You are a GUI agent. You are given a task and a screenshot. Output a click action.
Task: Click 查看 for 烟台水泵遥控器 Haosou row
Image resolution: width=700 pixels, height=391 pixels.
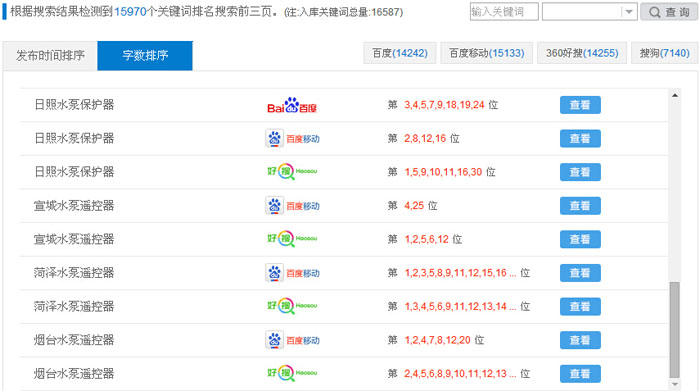580,374
